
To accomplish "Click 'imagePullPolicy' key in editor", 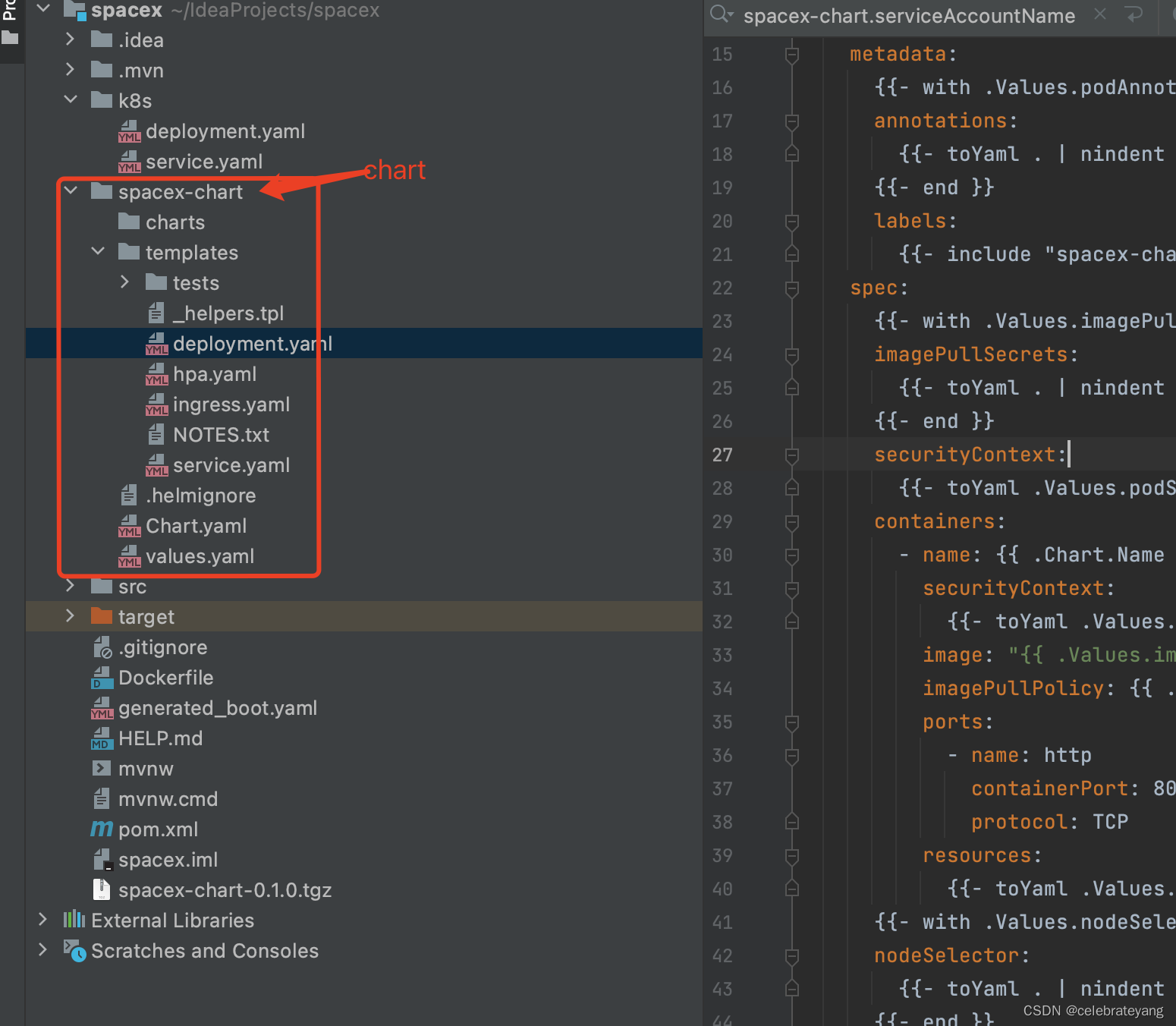I will pos(1013,688).
